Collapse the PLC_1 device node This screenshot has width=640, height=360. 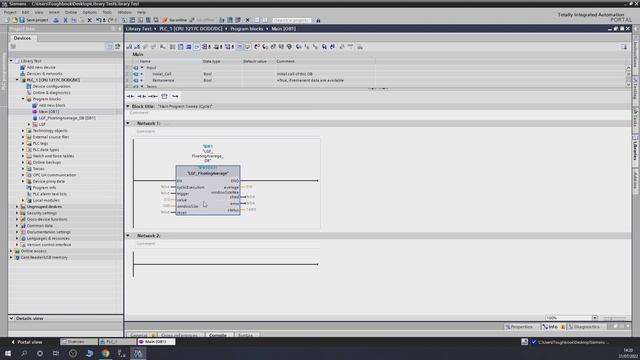click(17, 80)
